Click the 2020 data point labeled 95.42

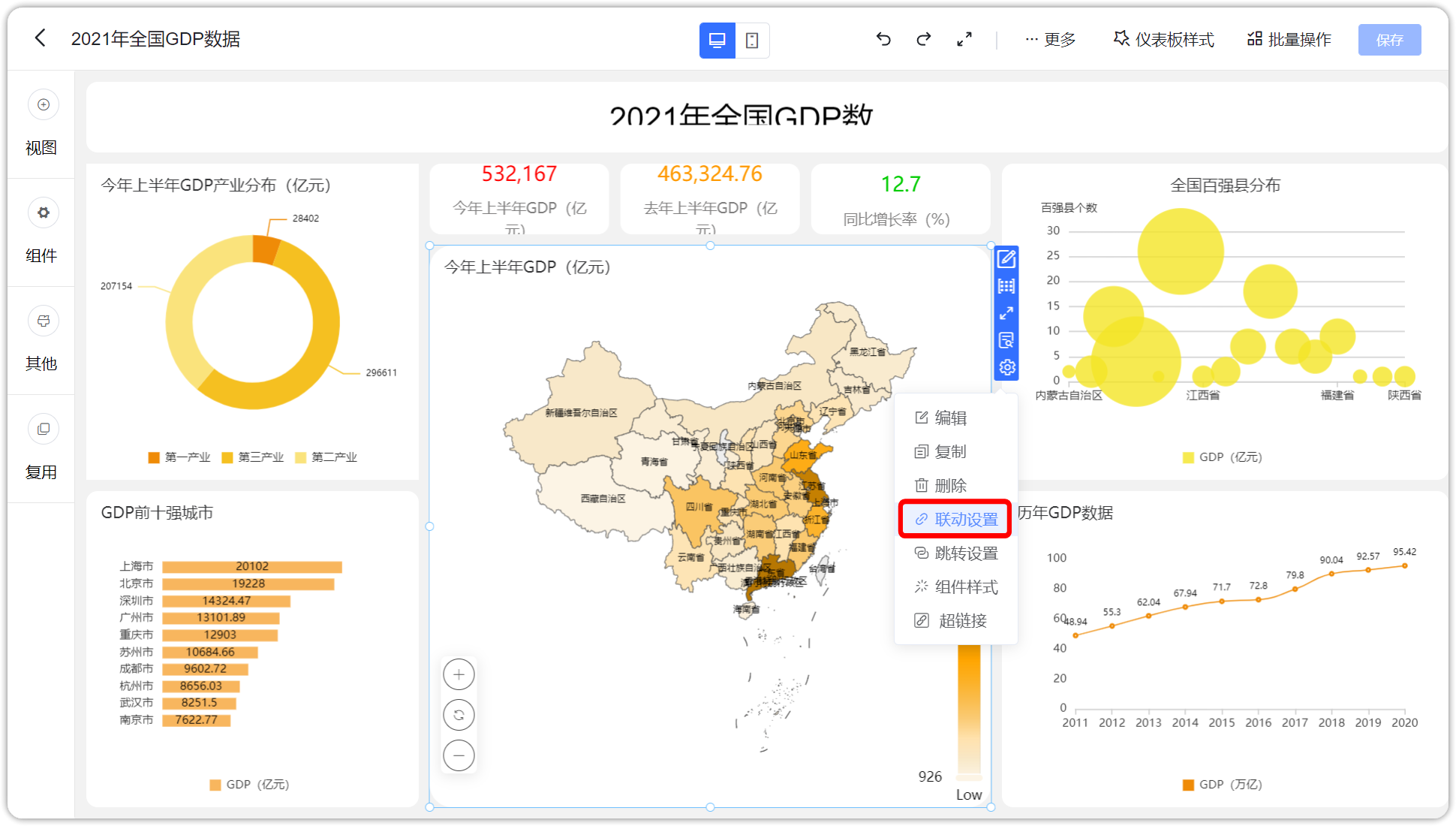coord(1404,566)
